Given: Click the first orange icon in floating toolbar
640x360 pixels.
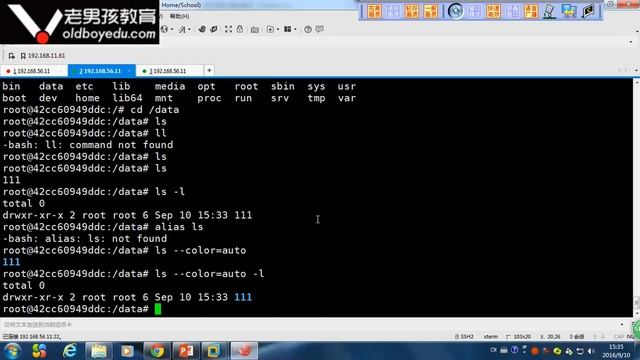Looking at the screenshot, I should [x=374, y=11].
